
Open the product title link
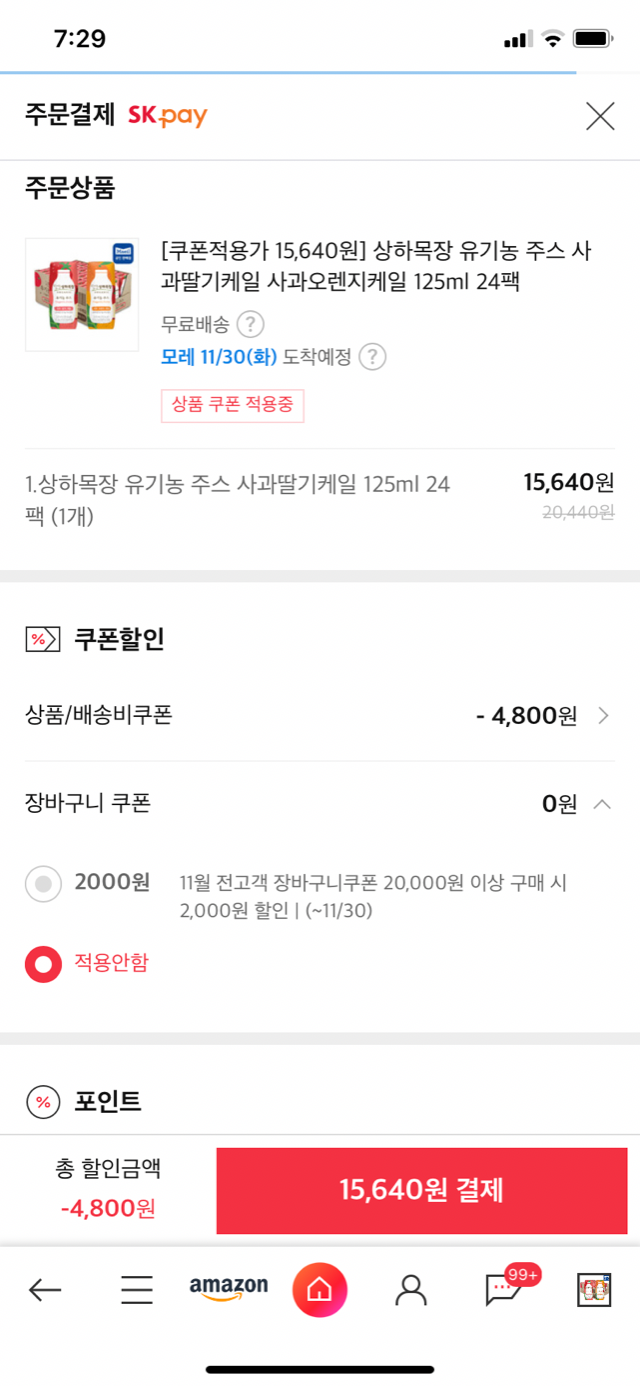[376, 266]
